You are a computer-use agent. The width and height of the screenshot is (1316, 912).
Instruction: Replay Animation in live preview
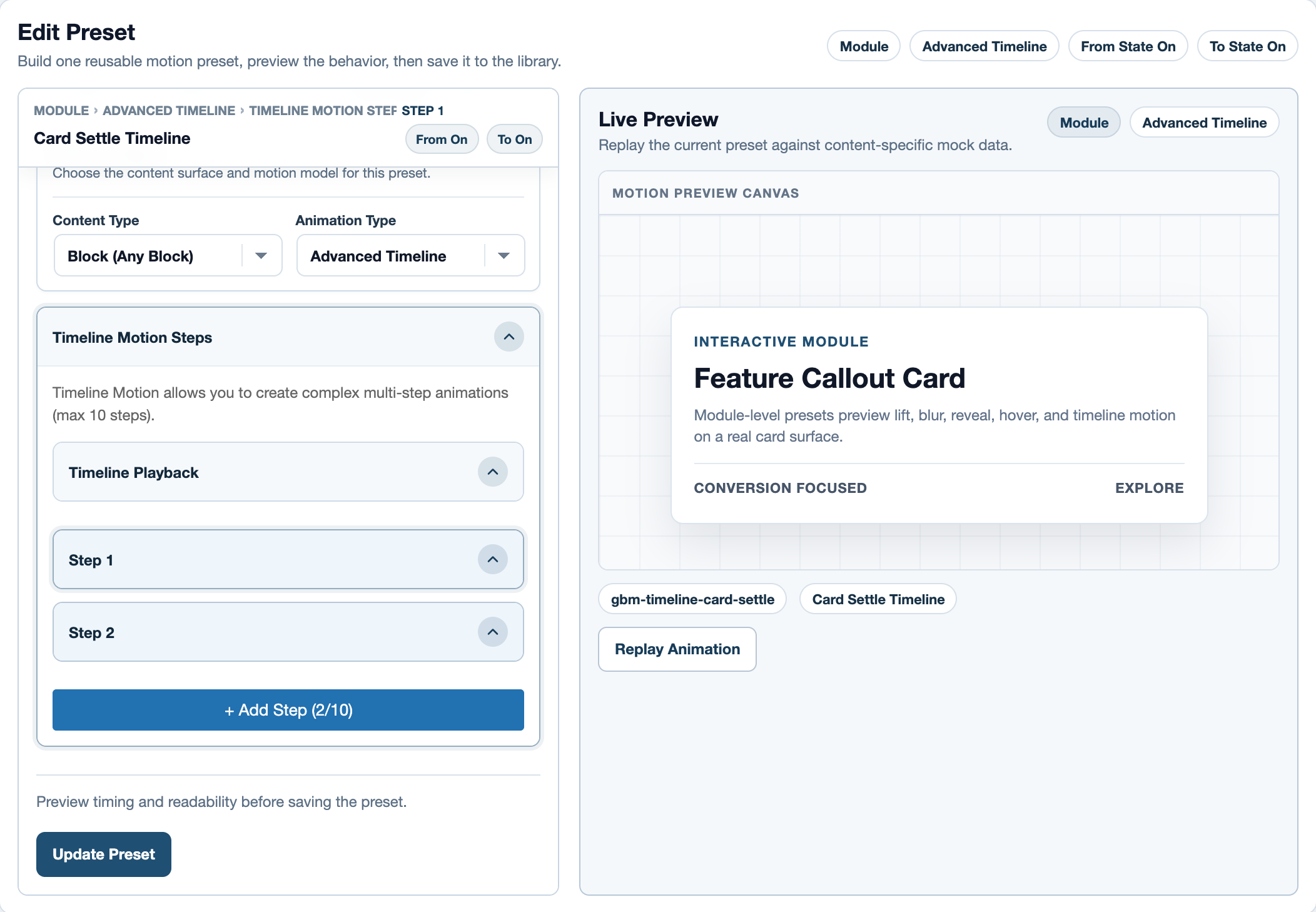coord(677,649)
